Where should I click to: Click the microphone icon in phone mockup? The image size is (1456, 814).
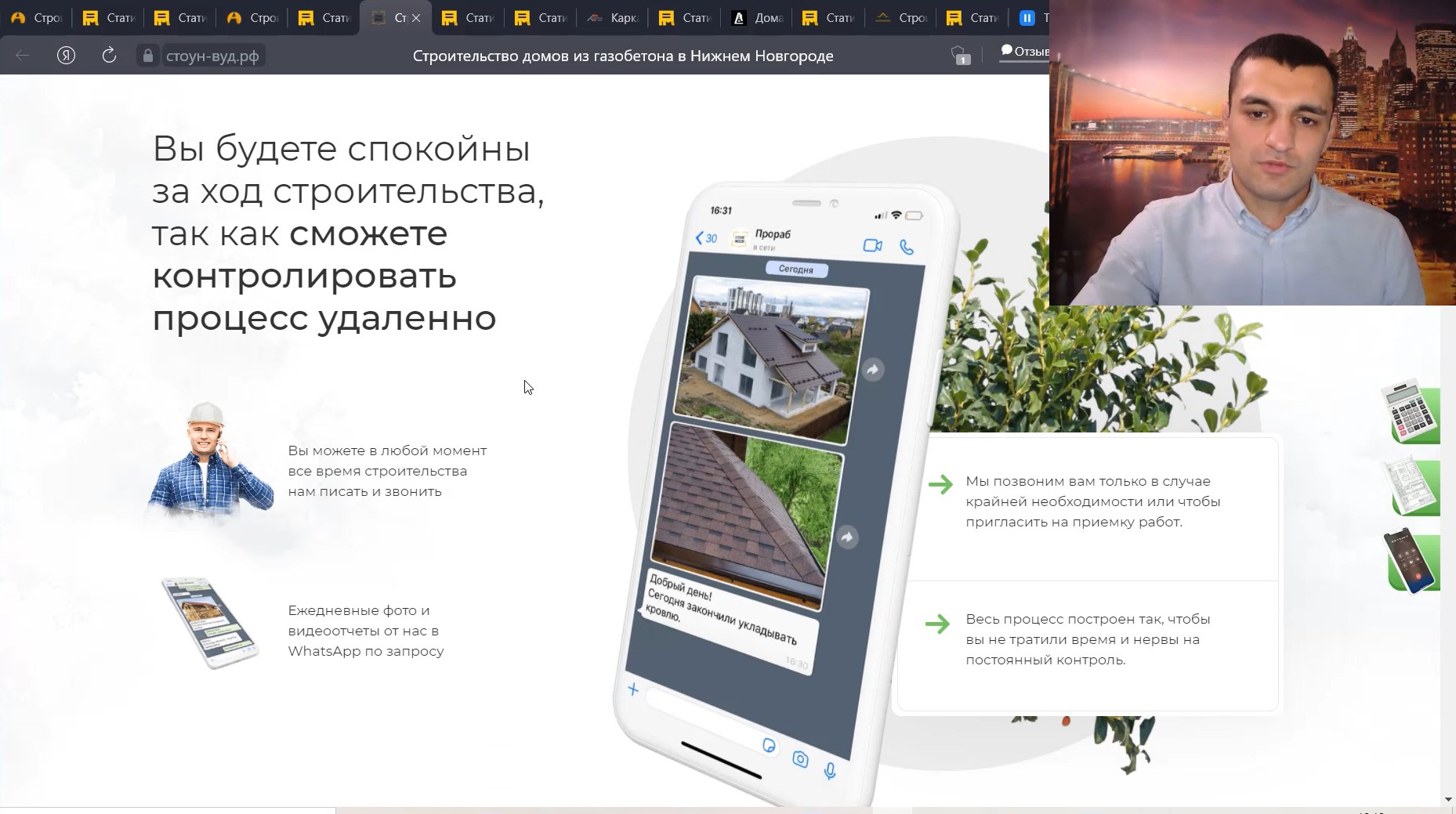(x=830, y=771)
